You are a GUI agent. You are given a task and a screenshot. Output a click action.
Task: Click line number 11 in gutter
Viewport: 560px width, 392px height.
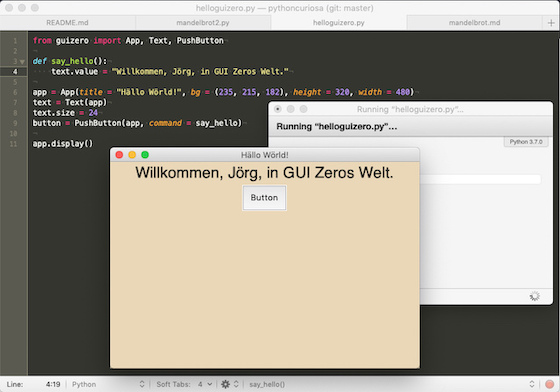pos(14,144)
